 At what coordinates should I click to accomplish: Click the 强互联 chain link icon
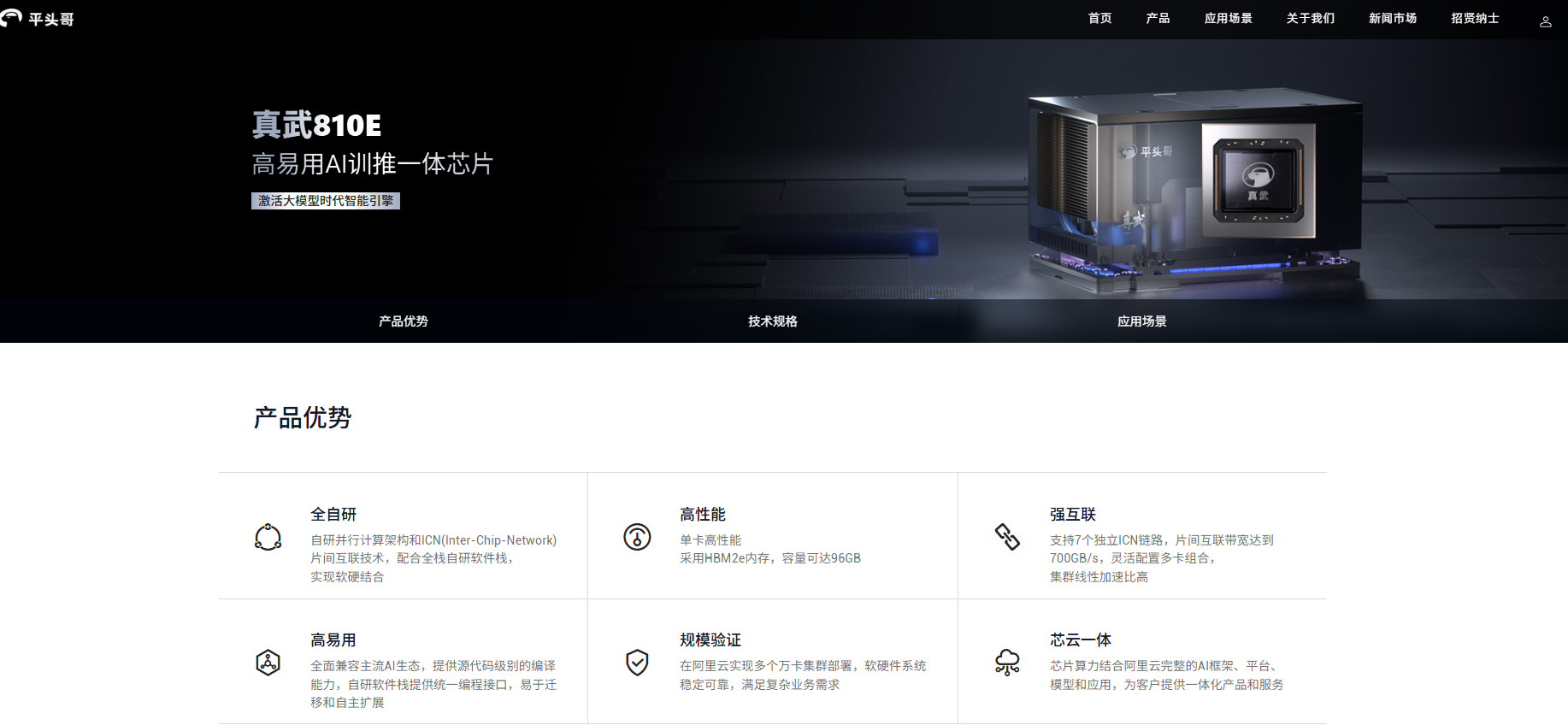(1007, 537)
